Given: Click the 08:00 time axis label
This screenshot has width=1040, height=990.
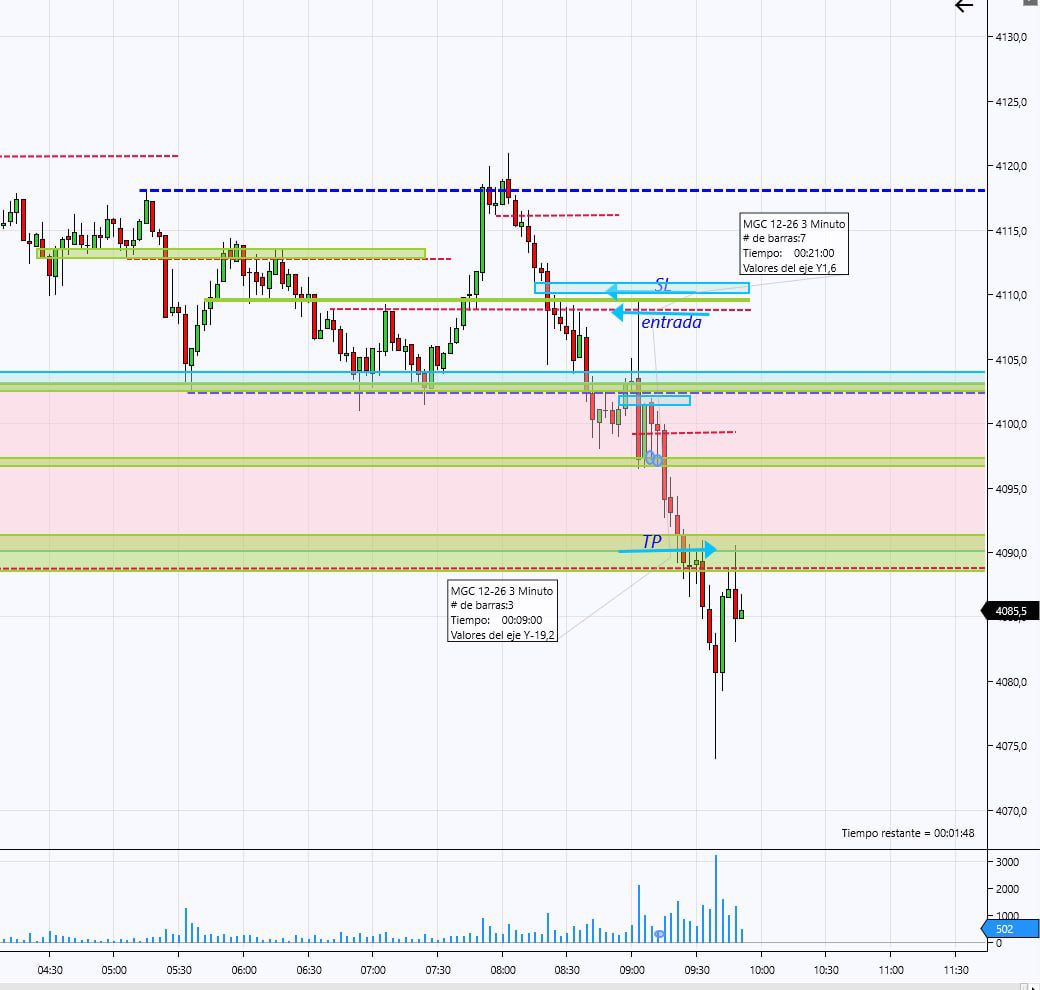Looking at the screenshot, I should (503, 970).
